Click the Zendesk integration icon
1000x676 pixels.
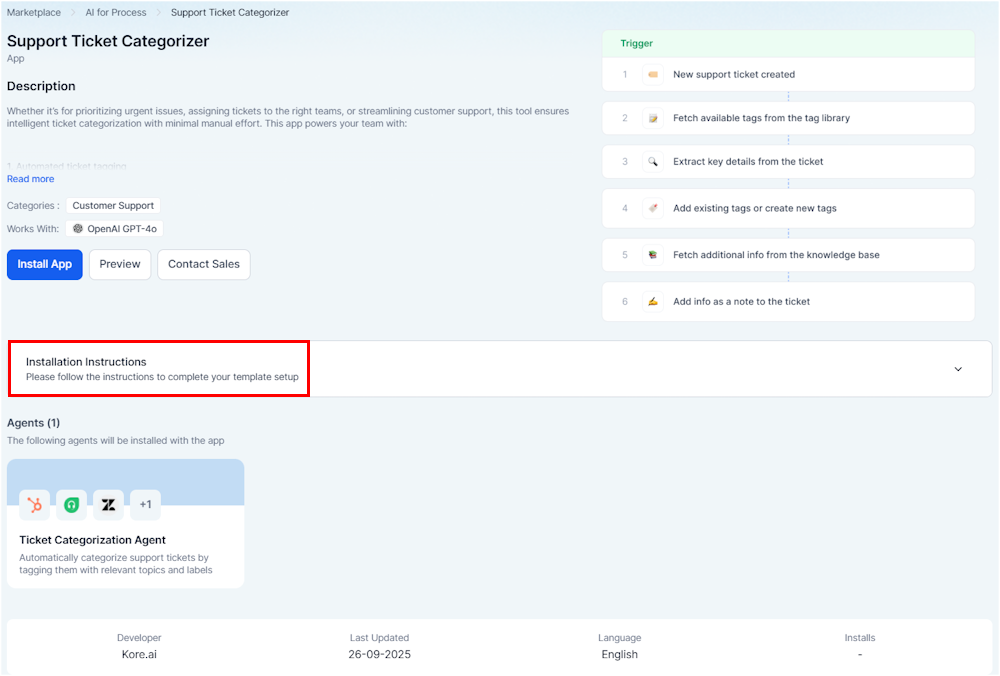tap(108, 505)
